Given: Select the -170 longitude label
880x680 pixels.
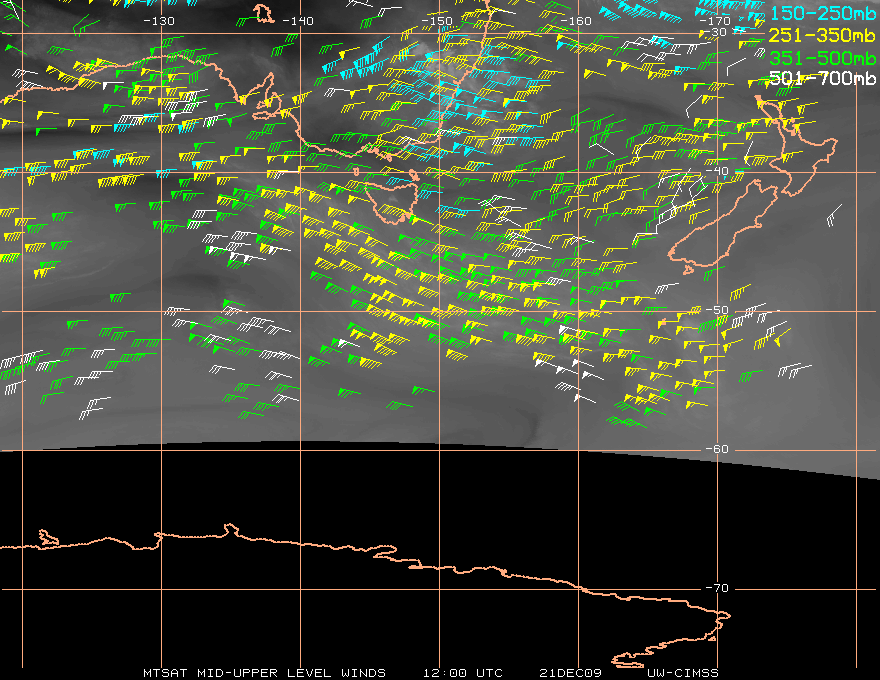Looking at the screenshot, I should 717,20.
